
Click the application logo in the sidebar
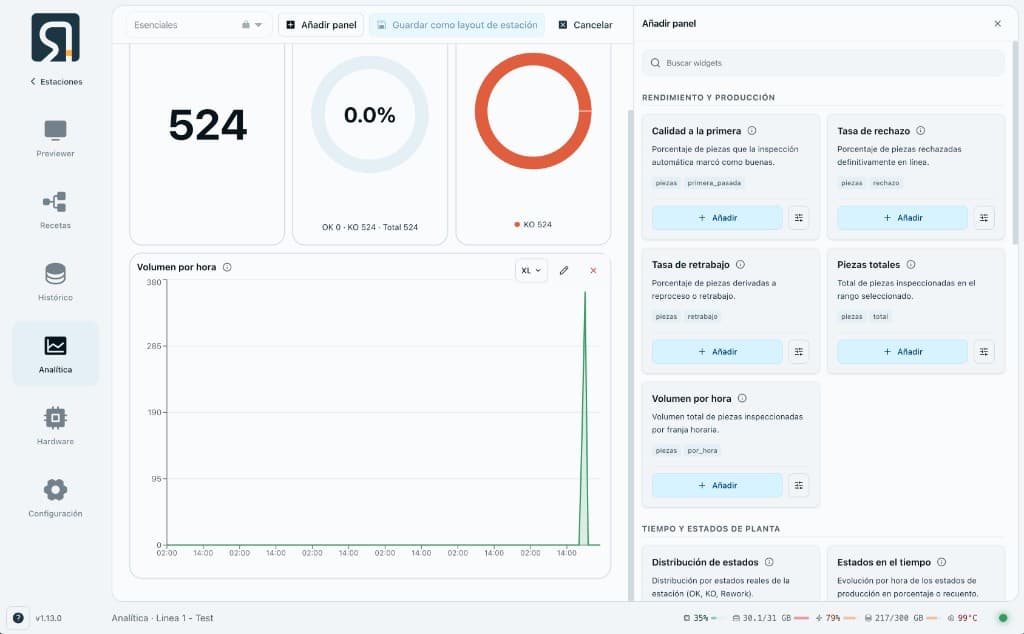pyautogui.click(x=56, y=37)
